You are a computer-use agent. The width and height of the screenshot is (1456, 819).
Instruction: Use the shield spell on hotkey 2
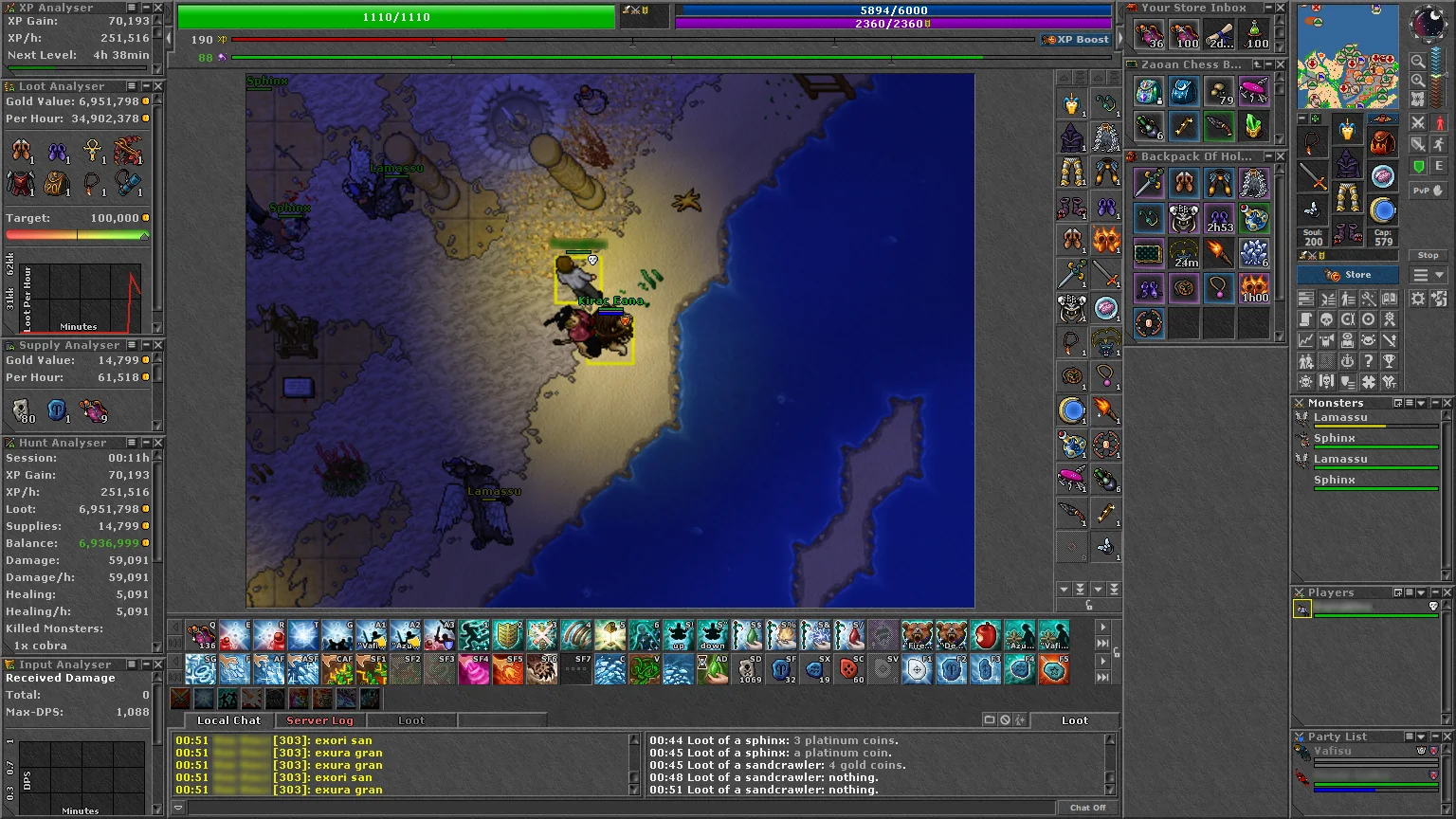point(507,635)
